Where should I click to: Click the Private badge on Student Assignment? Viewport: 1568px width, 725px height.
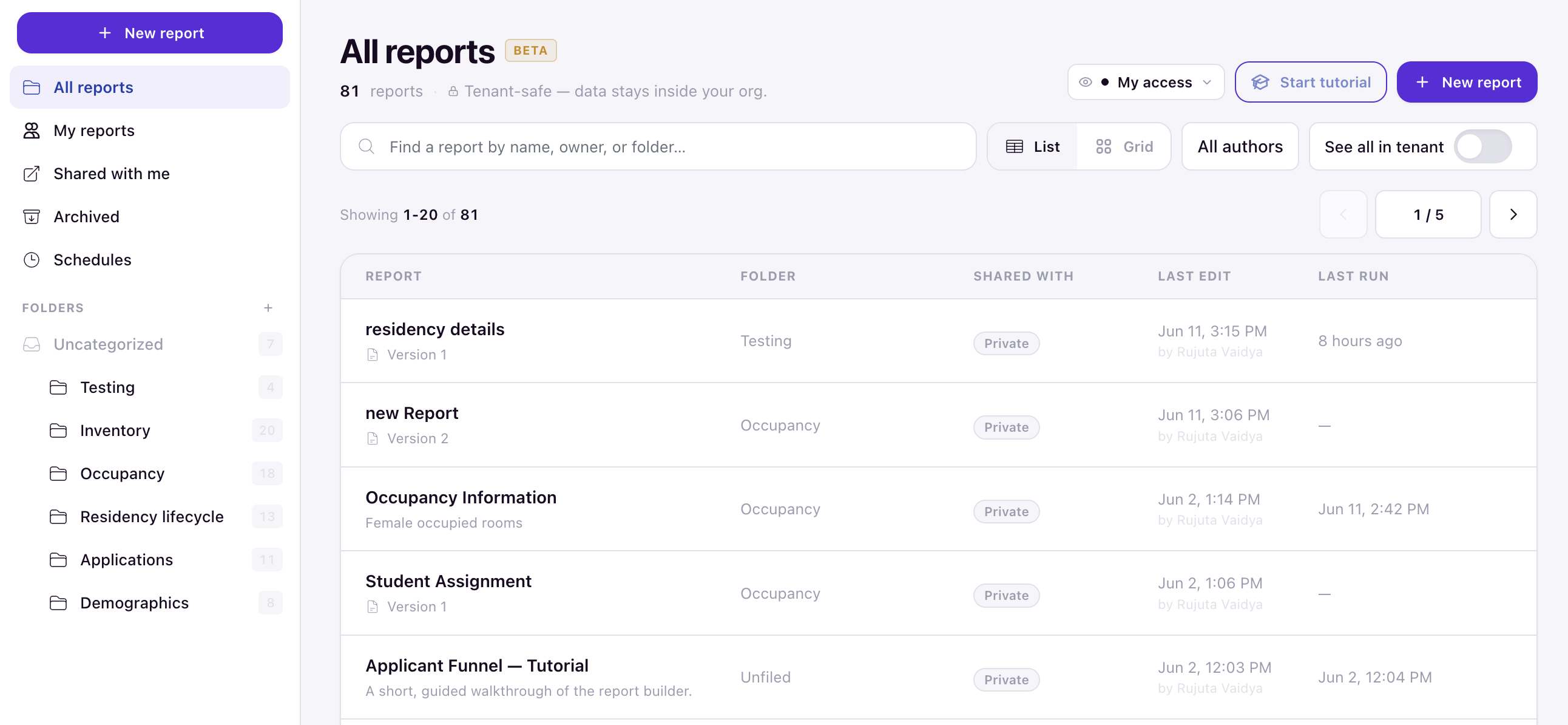[x=1006, y=595]
